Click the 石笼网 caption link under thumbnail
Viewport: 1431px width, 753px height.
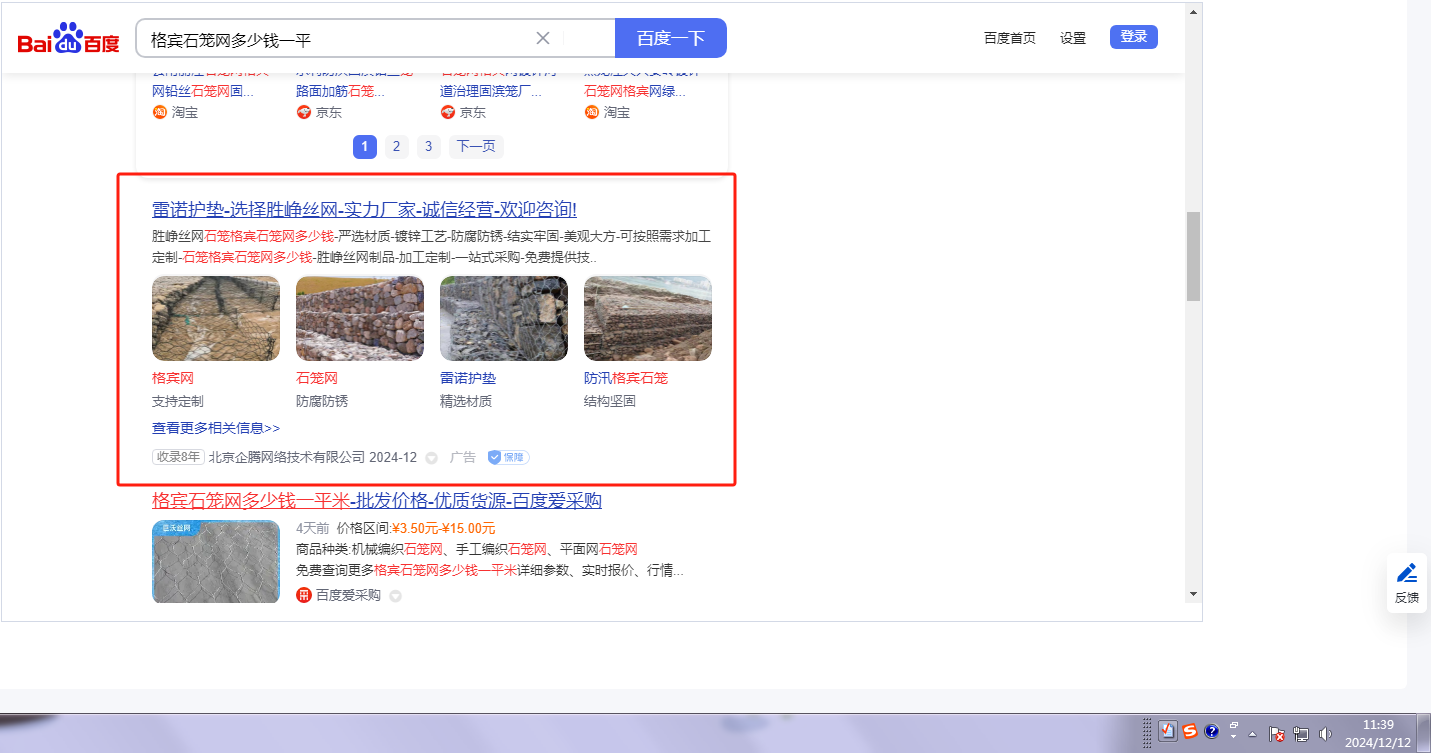(x=317, y=378)
